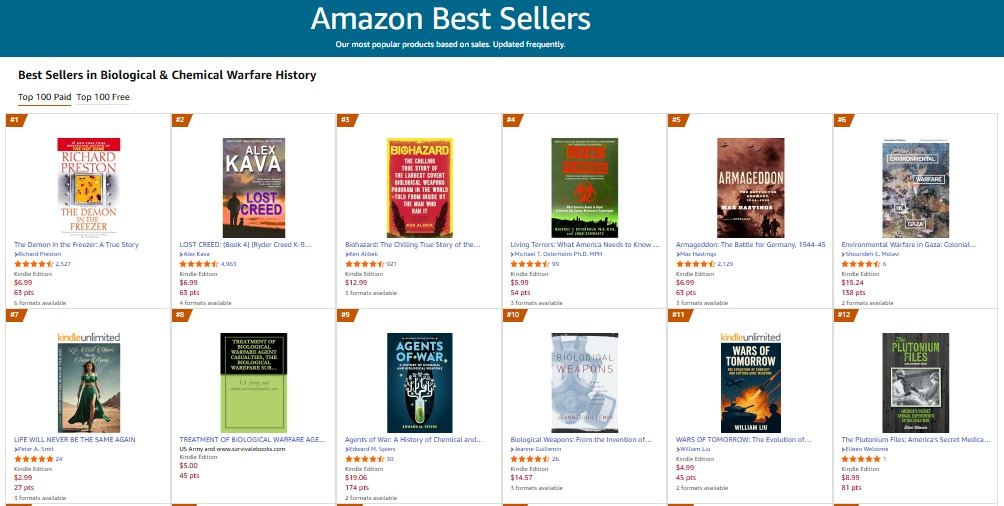Click Wars of Tomorrow book cover
Screen dimensions: 1004x506
tap(750, 382)
